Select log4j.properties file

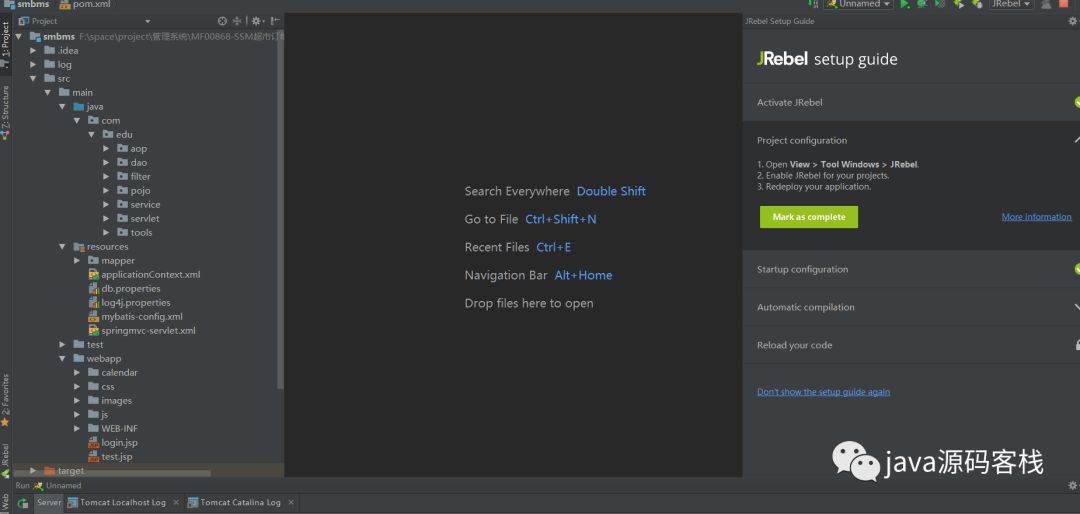(x=129, y=302)
